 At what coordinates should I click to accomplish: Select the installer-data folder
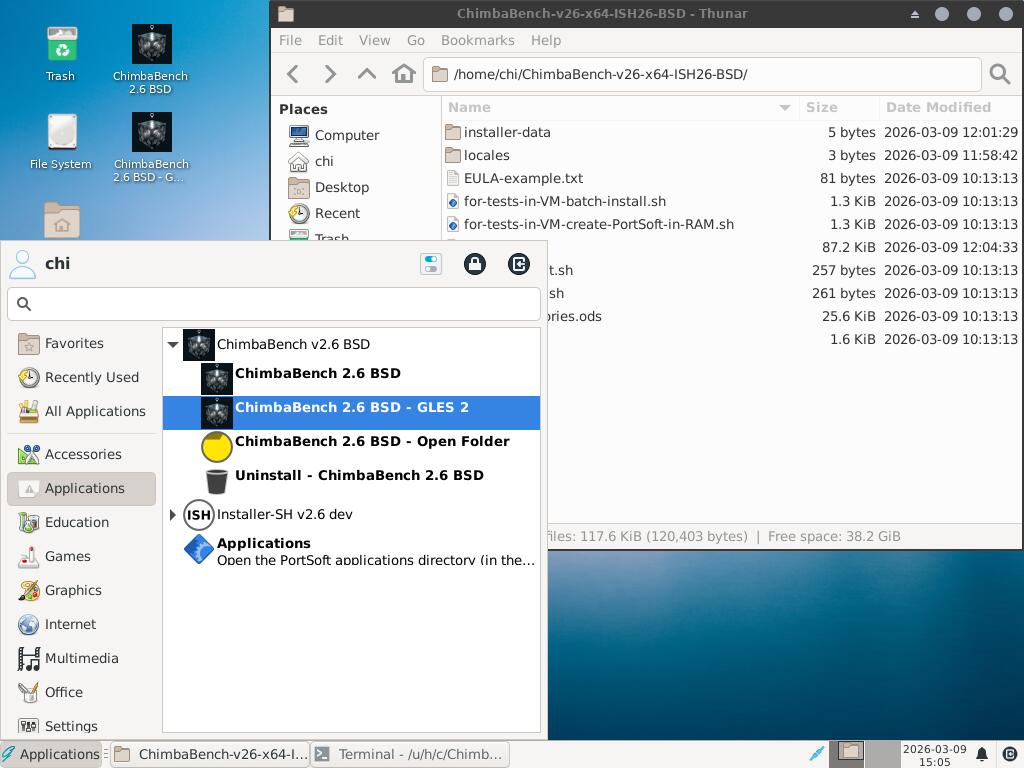pyautogui.click(x=731, y=133)
